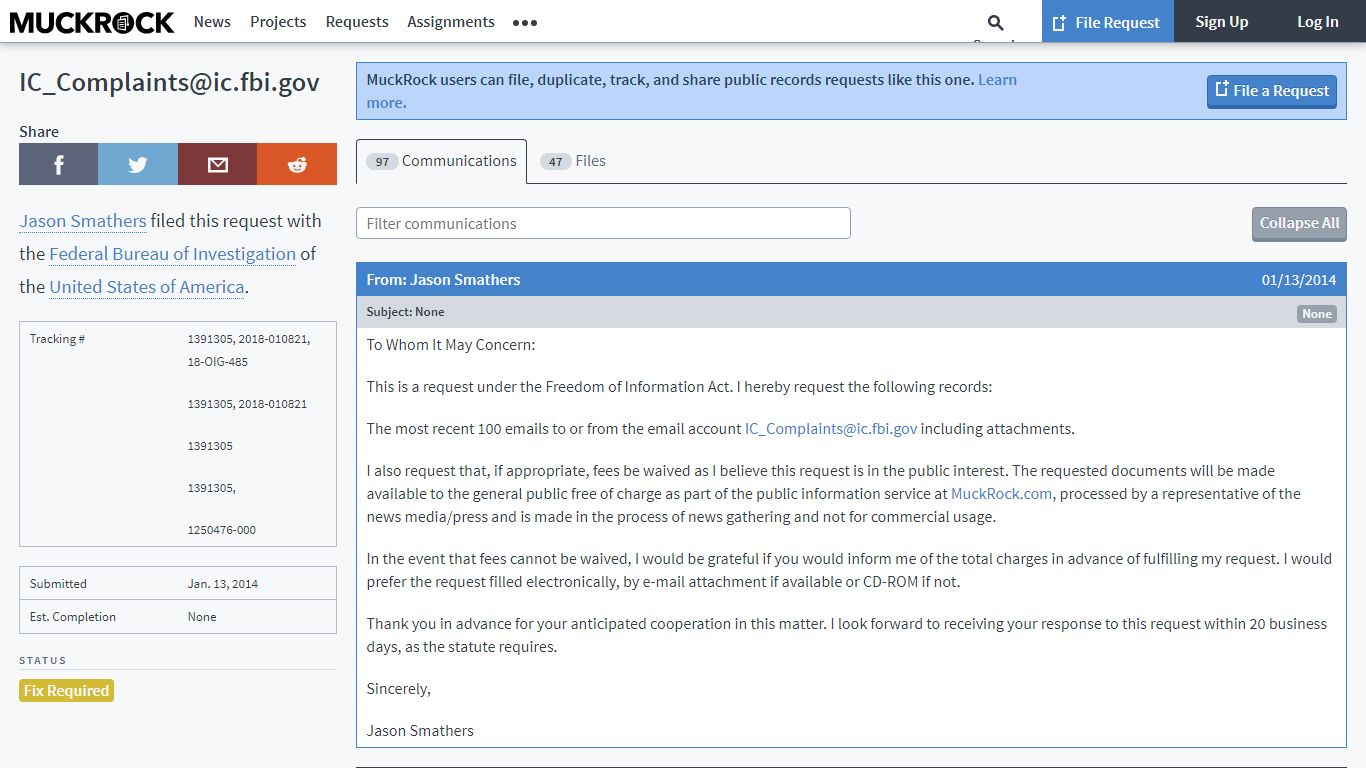The height and width of the screenshot is (768, 1366).
Task: Click the IC_Complaints@ic.fbi.gov email link in message
Action: [x=831, y=429]
